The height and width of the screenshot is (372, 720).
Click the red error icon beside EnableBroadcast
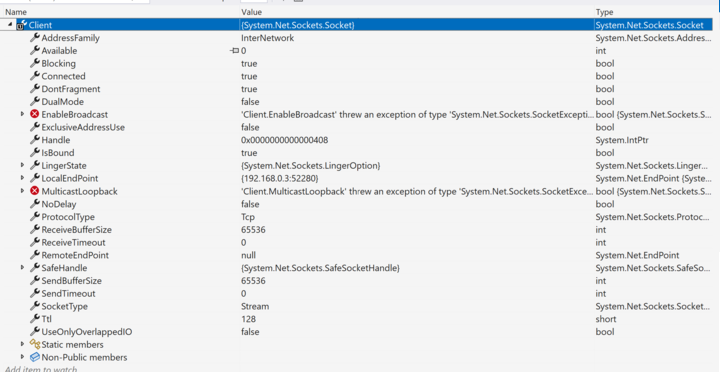34,114
